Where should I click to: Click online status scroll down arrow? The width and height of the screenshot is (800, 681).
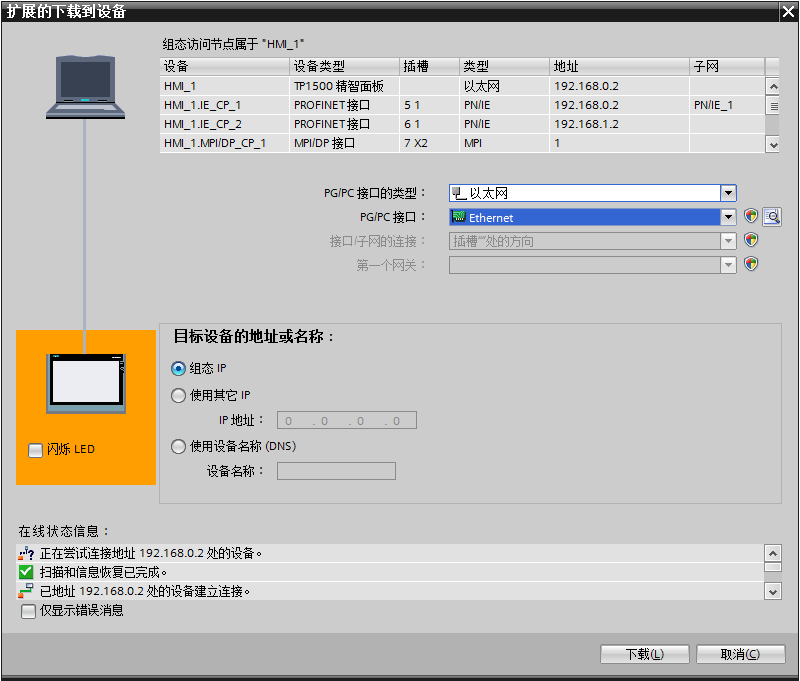[x=773, y=592]
